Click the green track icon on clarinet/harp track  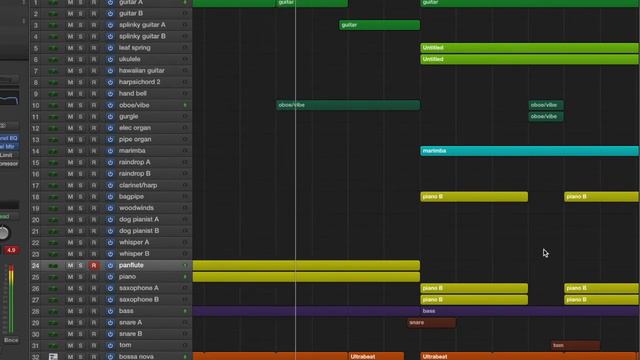pyautogui.click(x=53, y=185)
